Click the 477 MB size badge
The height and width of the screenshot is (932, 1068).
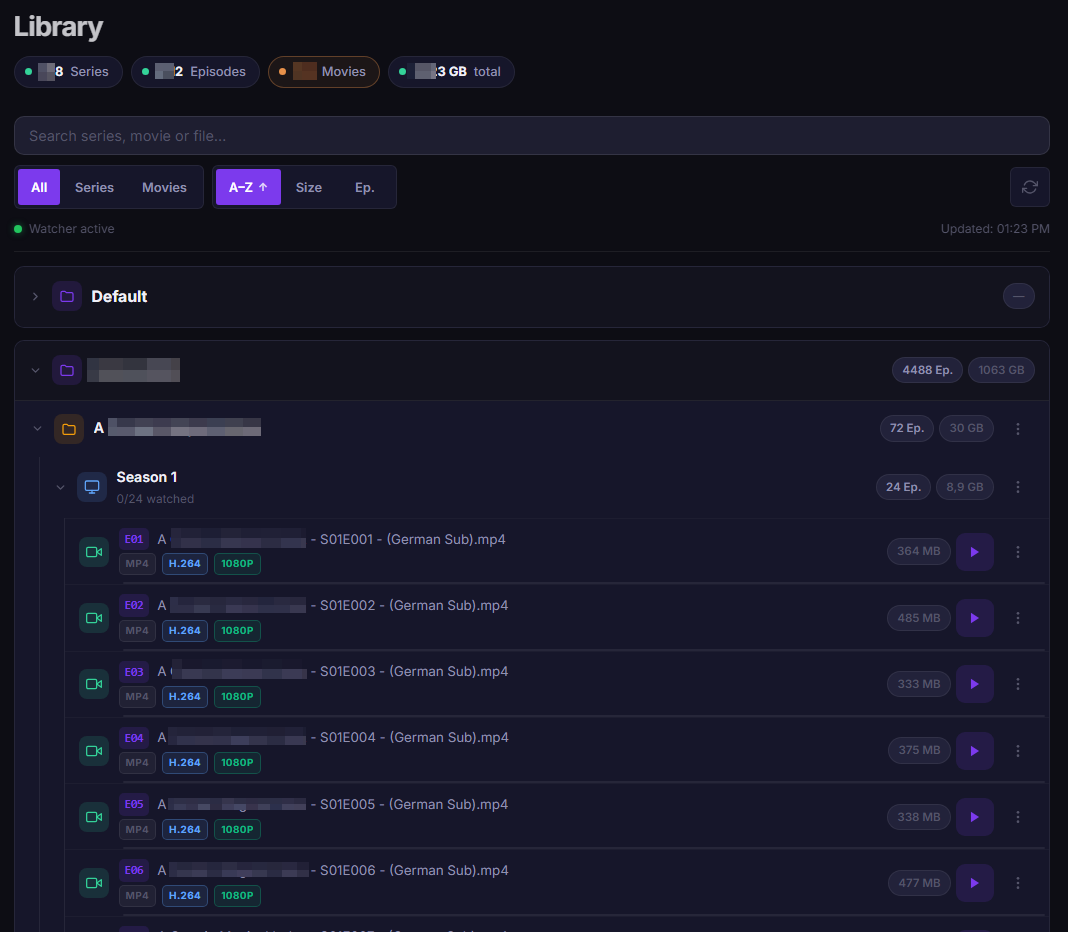tap(919, 883)
